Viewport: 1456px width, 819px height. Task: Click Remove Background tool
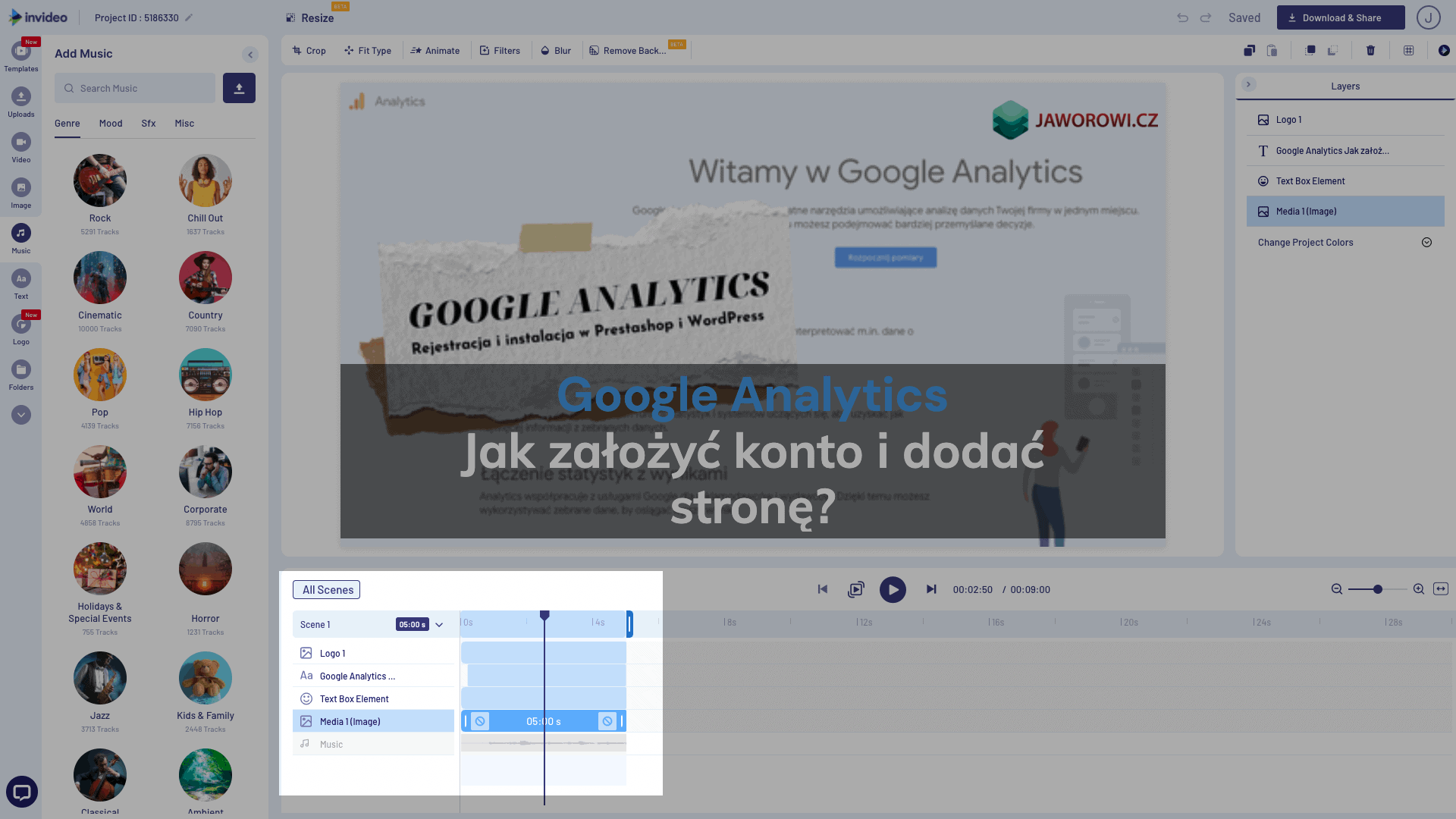click(628, 51)
